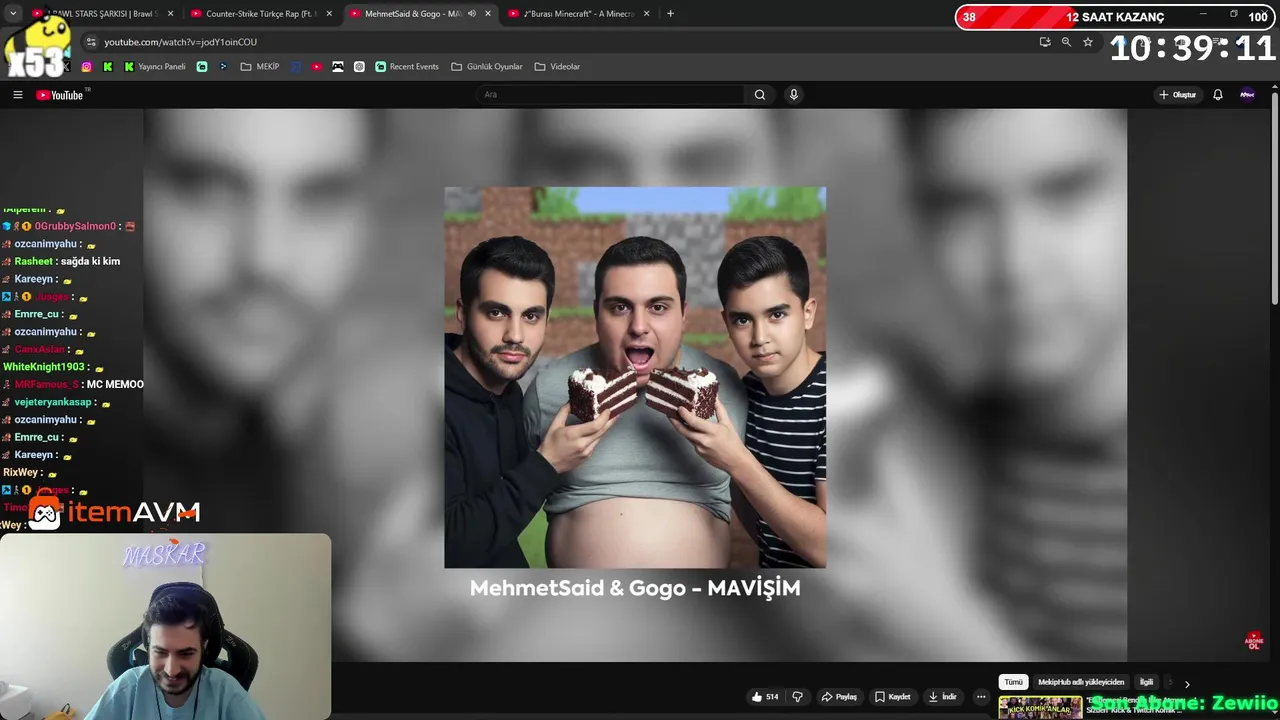Image resolution: width=1280 pixels, height=720 pixels.
Task: Click the YouTube search magnifier button
Action: point(760,95)
